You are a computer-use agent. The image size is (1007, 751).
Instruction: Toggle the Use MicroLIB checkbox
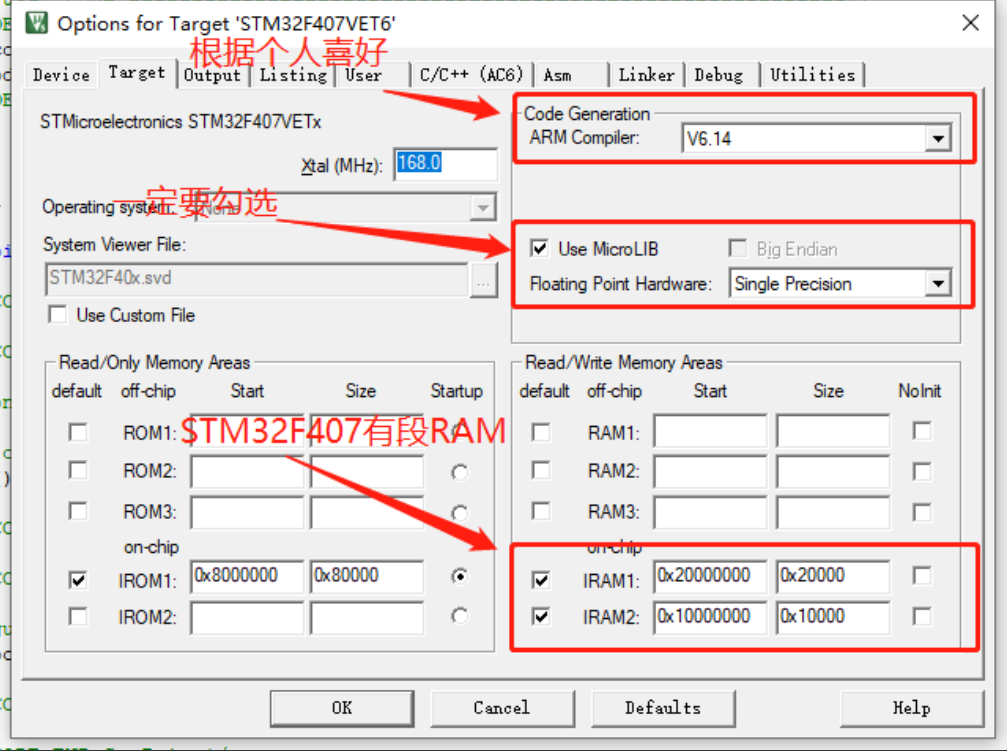click(539, 248)
